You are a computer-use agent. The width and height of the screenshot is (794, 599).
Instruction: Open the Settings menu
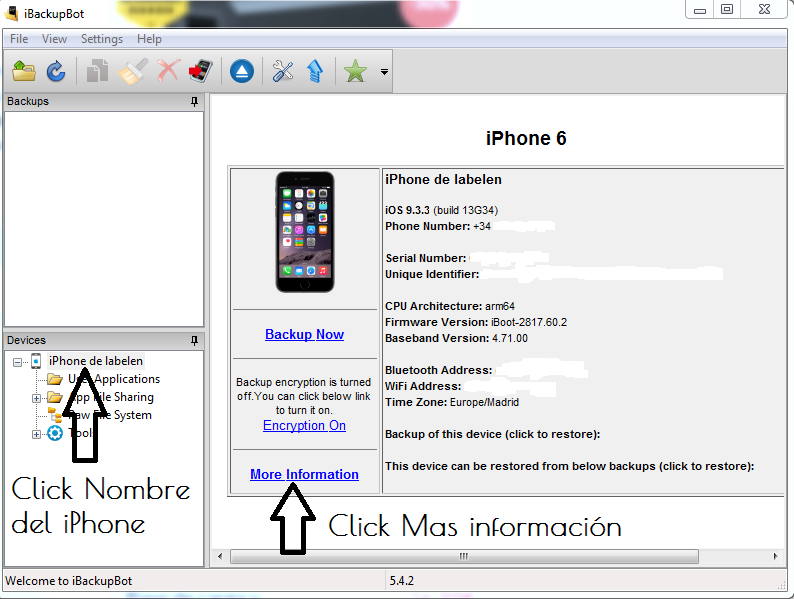tap(101, 39)
